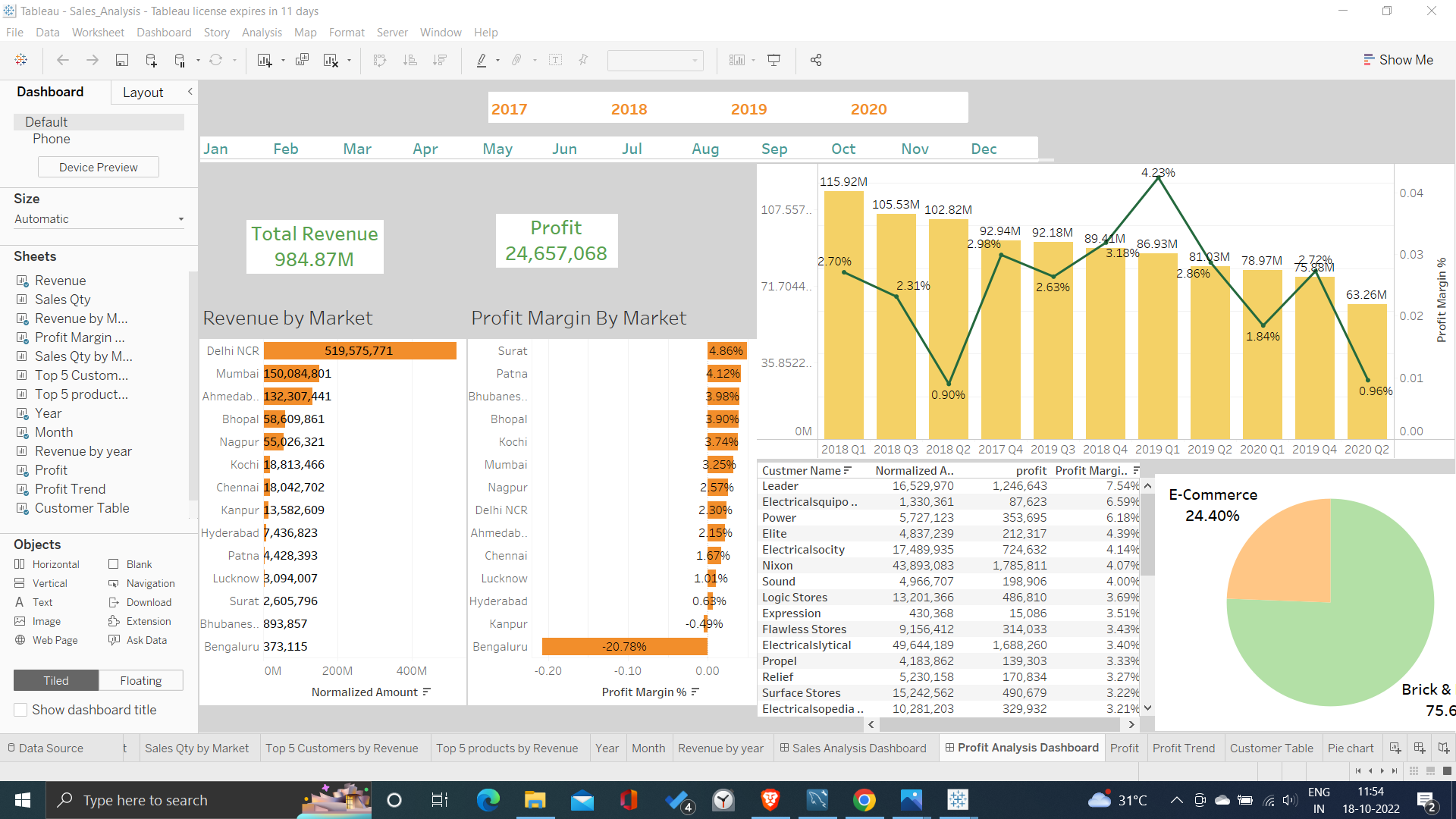Click the Device Preview button
Viewport: 1456px width, 819px height.
[98, 167]
